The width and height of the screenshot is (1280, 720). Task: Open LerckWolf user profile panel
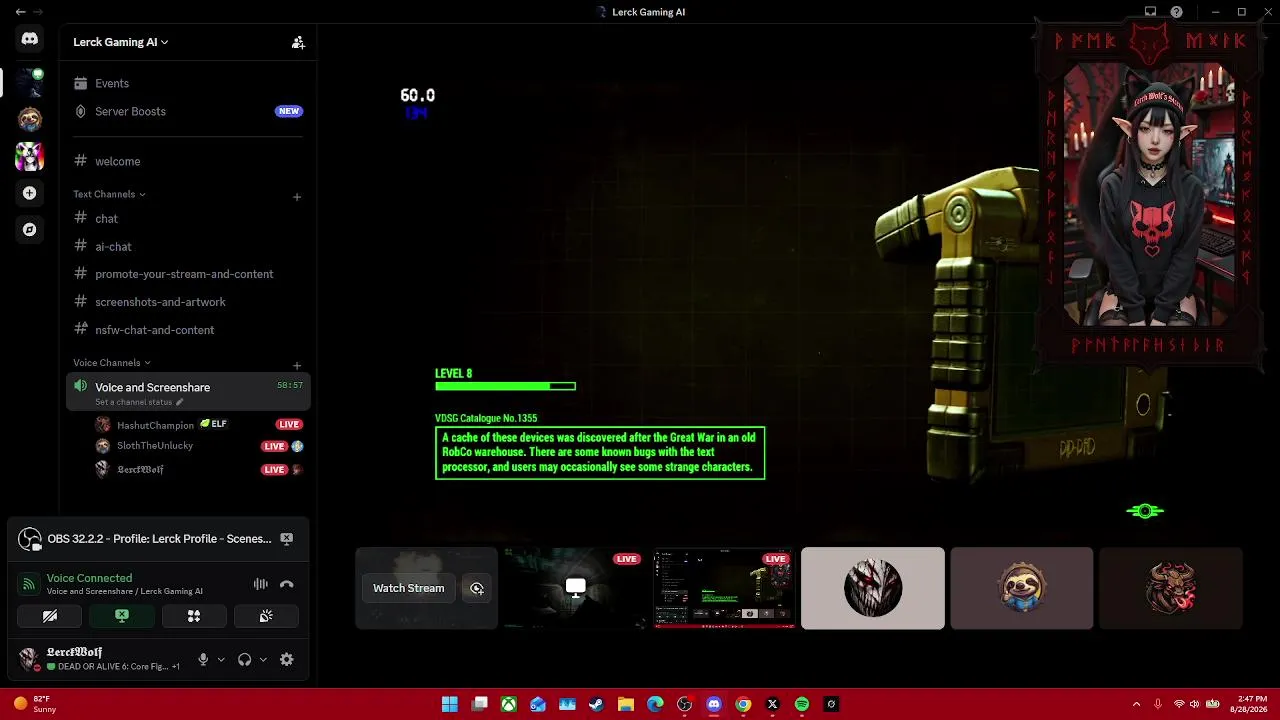[x=100, y=659]
